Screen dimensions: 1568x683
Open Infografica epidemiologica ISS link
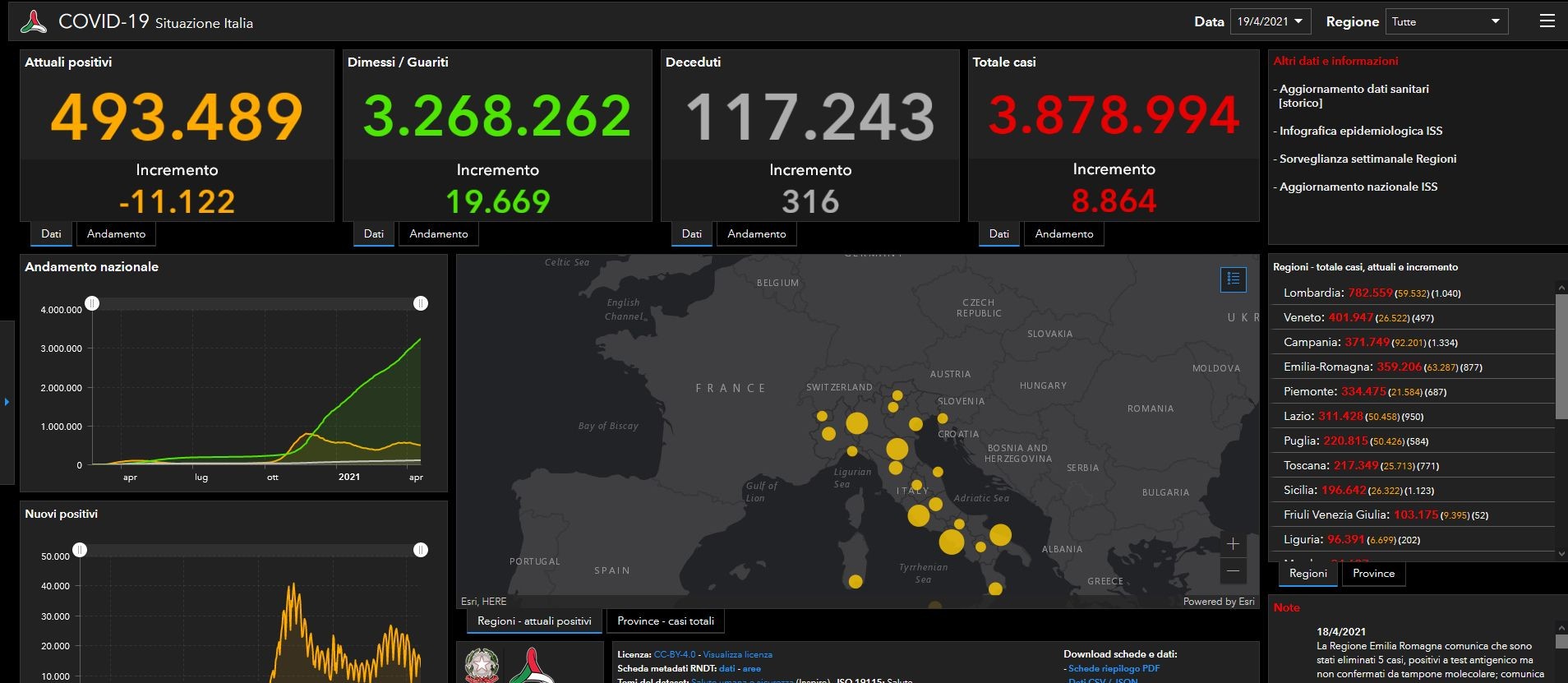click(x=1361, y=131)
